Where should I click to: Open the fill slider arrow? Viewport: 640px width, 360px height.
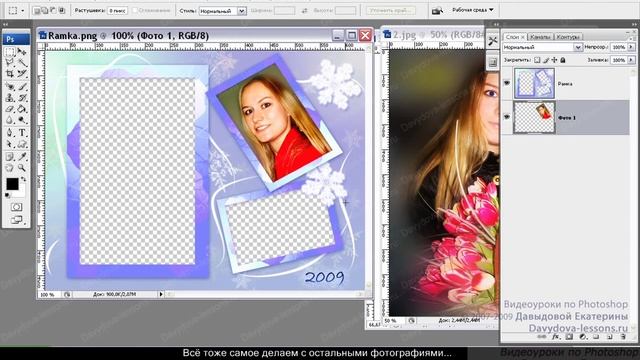(631, 60)
